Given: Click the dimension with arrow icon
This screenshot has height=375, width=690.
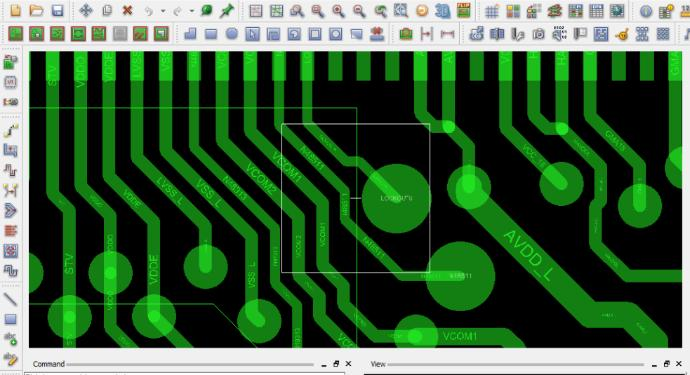Looking at the screenshot, I should (x=426, y=33).
